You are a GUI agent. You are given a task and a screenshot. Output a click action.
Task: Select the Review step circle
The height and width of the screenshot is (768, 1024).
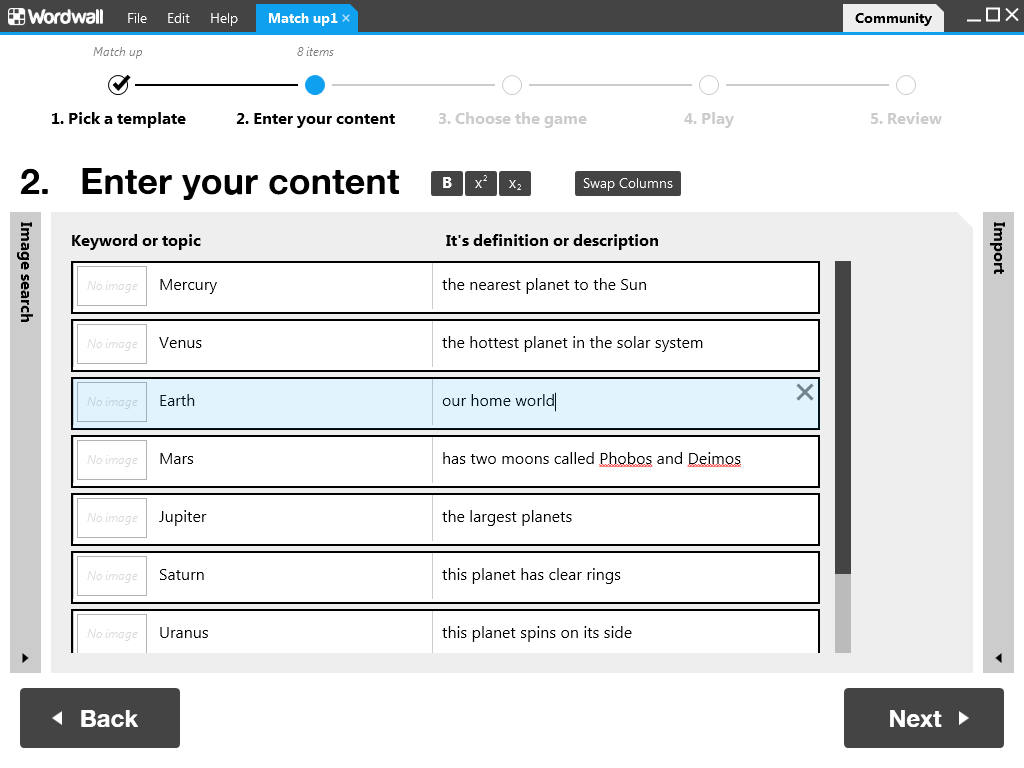point(905,85)
